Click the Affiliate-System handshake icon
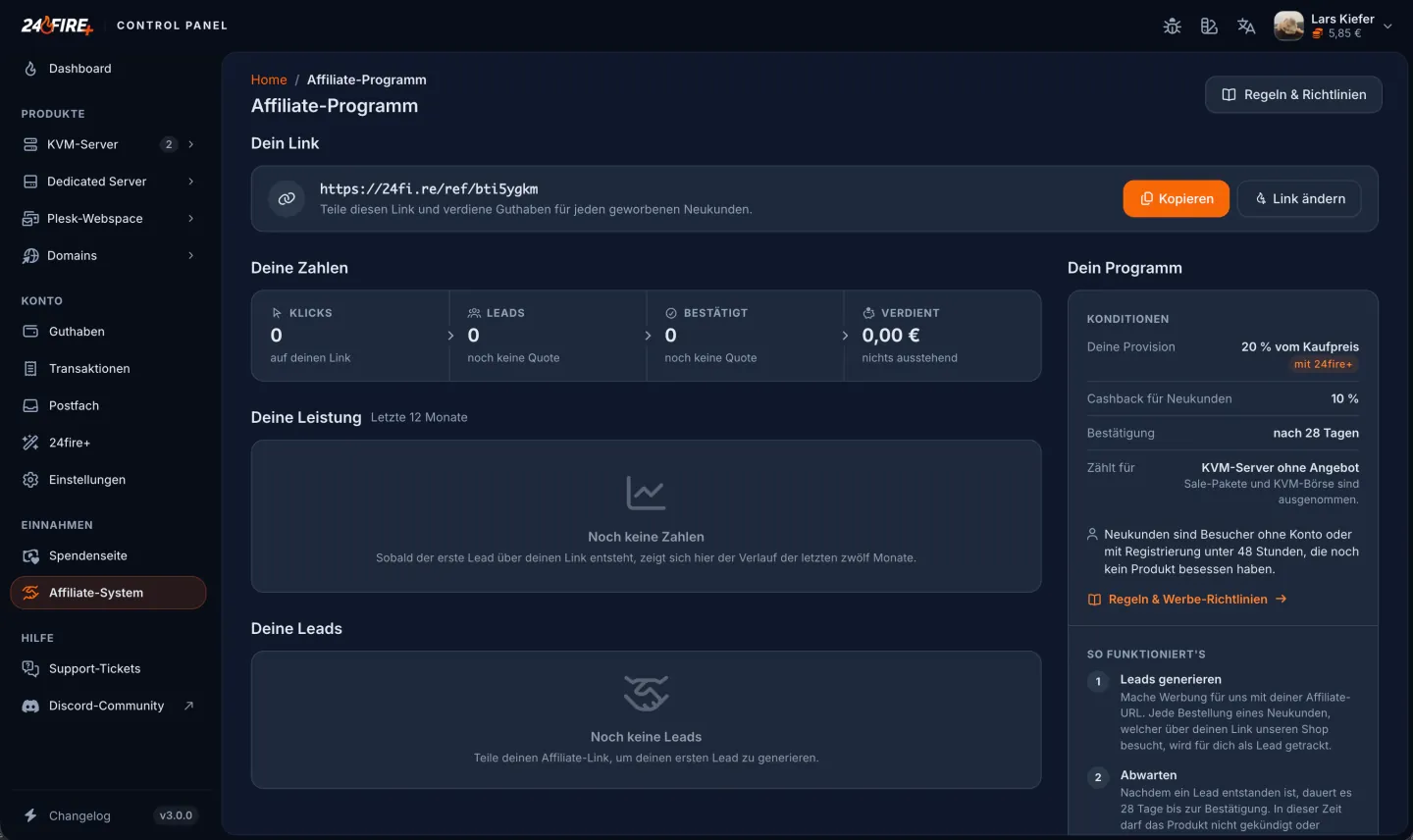 30,593
